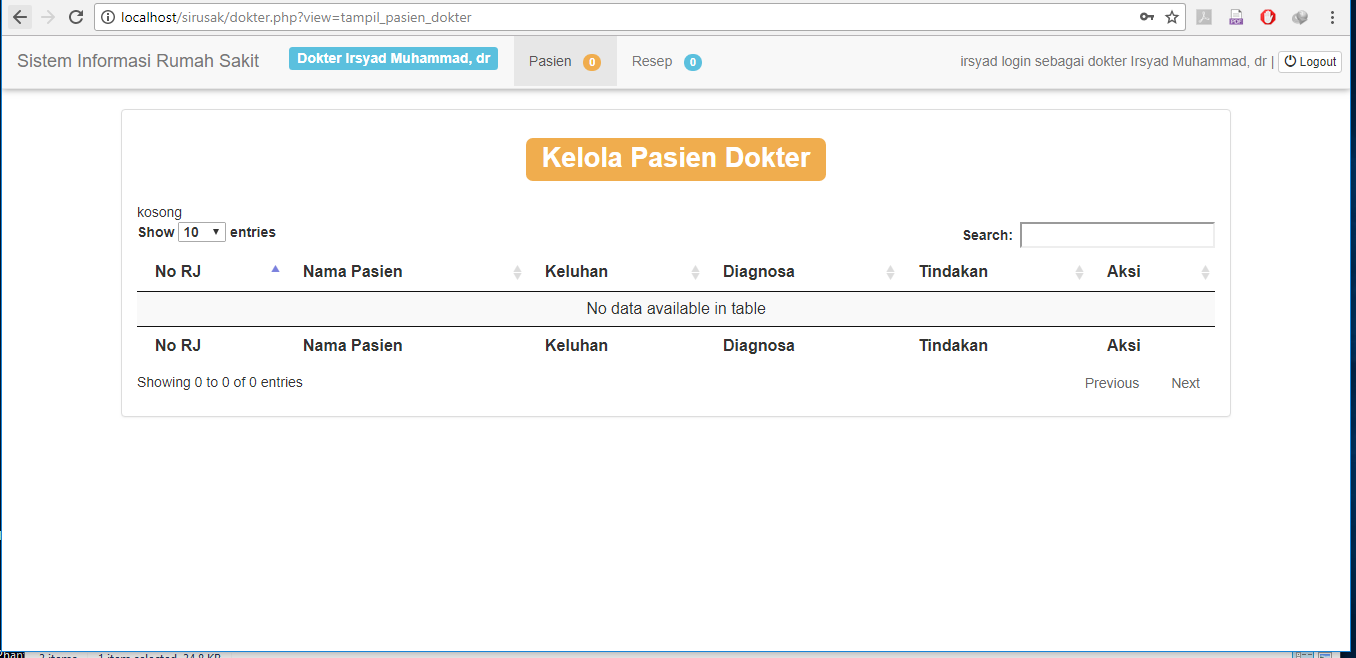Click the Sistem Informasi Rumah Sakit brand link
Screen dimensions: 1356x658
(138, 61)
